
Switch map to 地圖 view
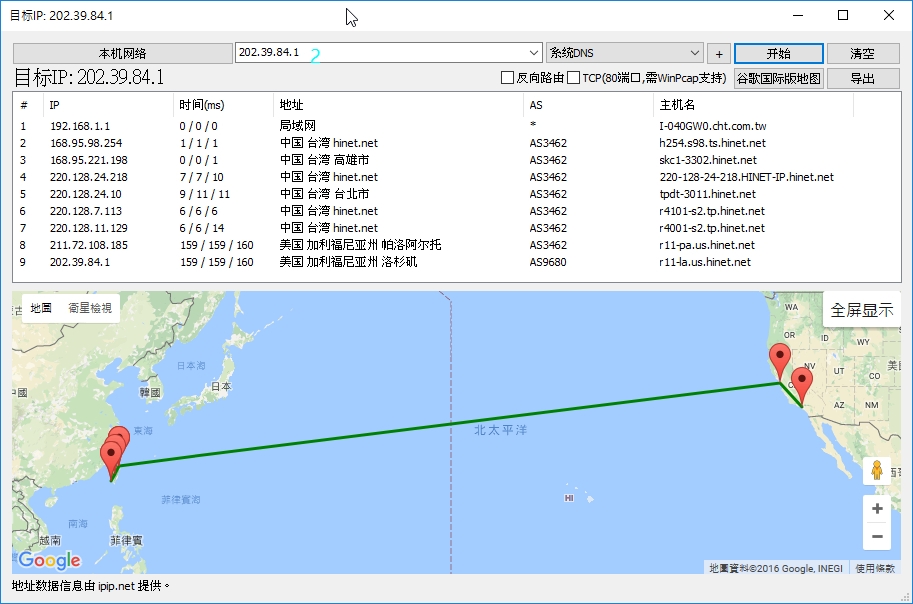[x=41, y=308]
